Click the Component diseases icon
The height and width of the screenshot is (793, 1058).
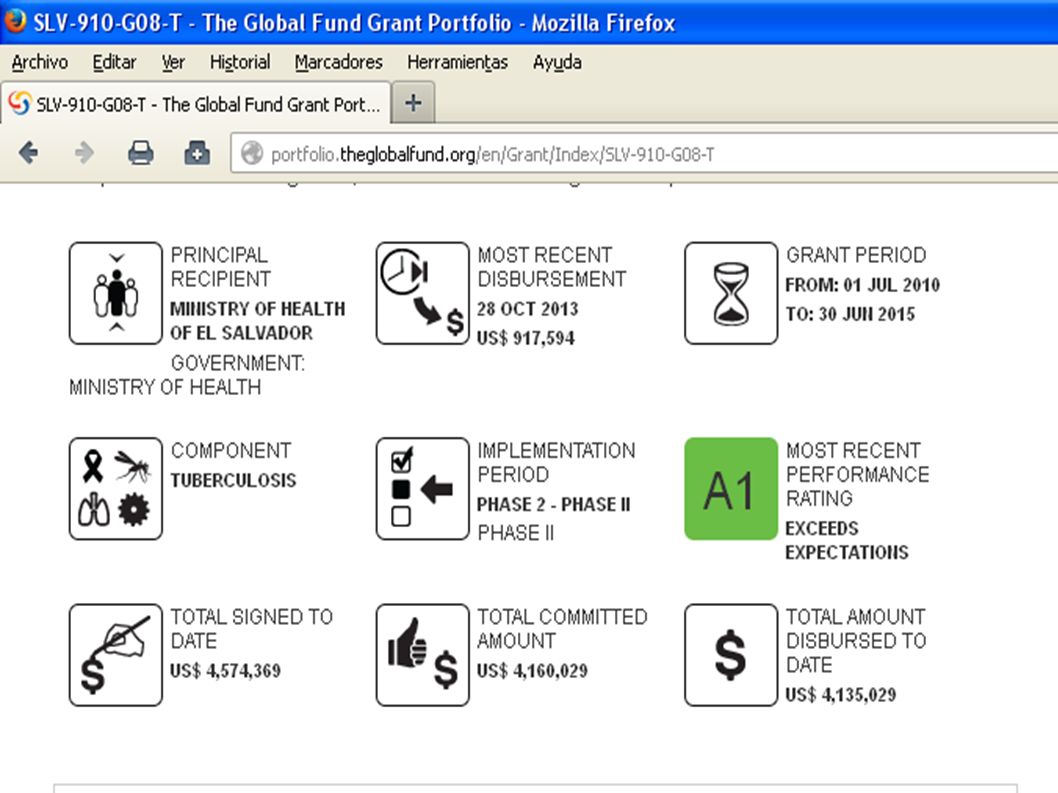point(115,489)
